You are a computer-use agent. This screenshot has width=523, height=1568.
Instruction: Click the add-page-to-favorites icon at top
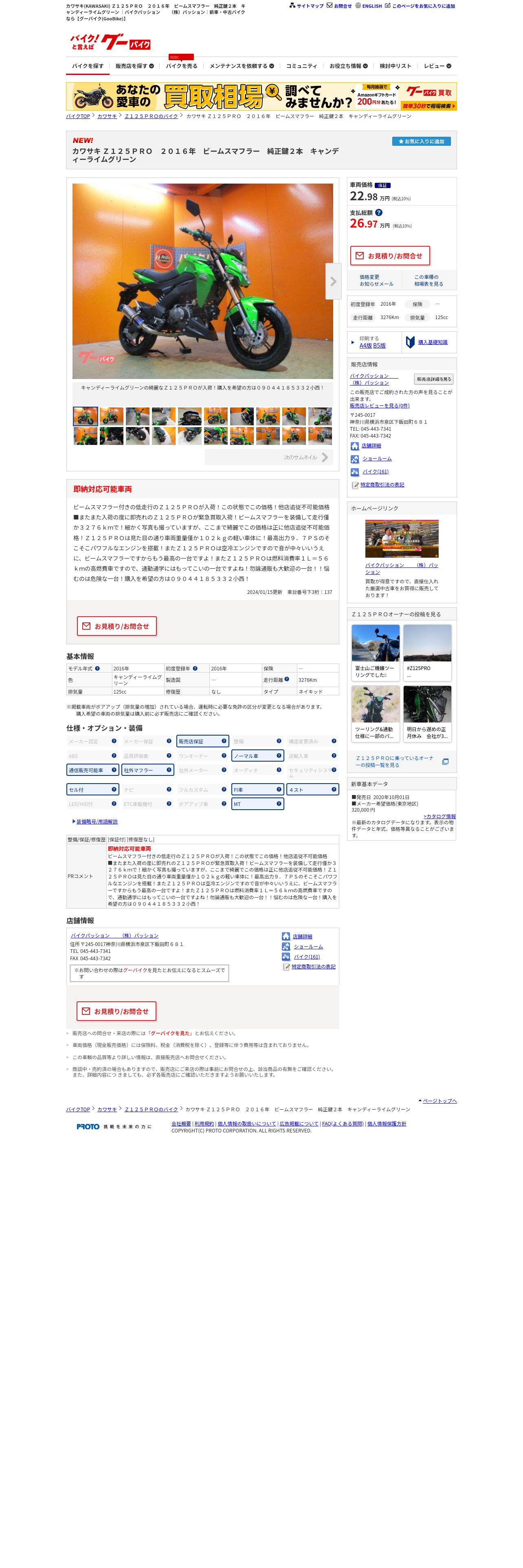point(388,5)
